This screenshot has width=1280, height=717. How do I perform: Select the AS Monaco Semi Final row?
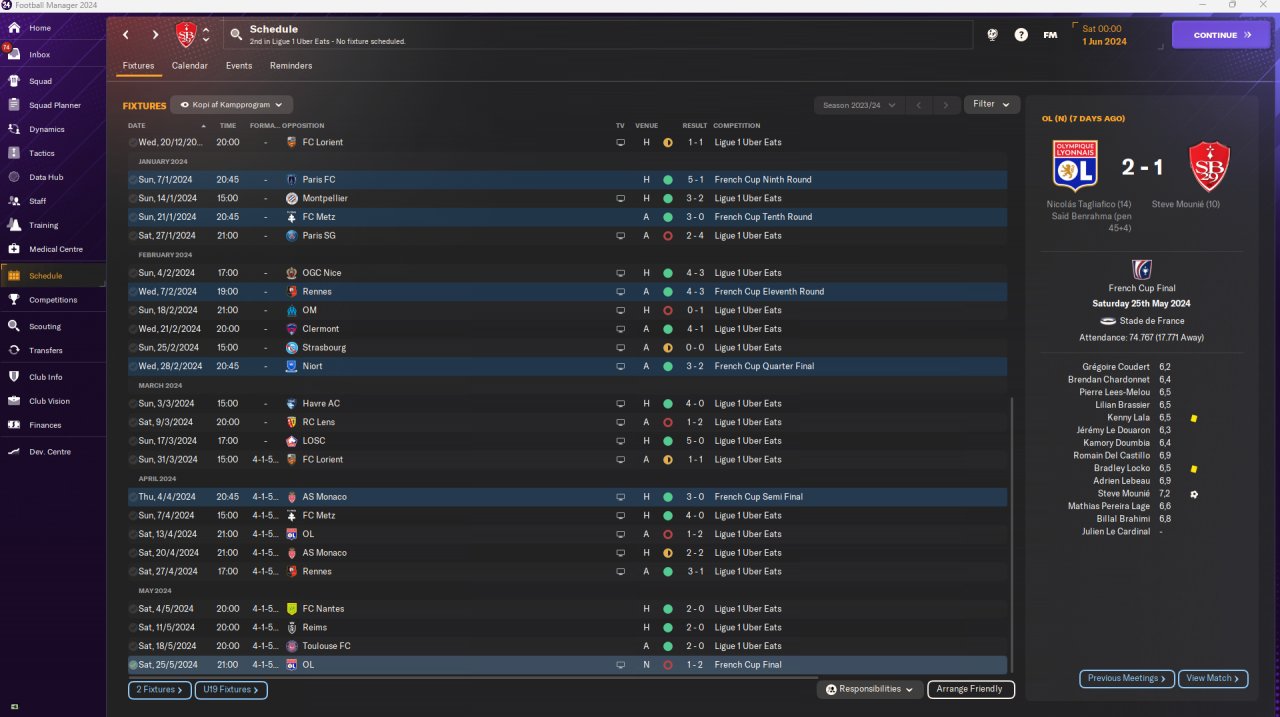tap(567, 497)
